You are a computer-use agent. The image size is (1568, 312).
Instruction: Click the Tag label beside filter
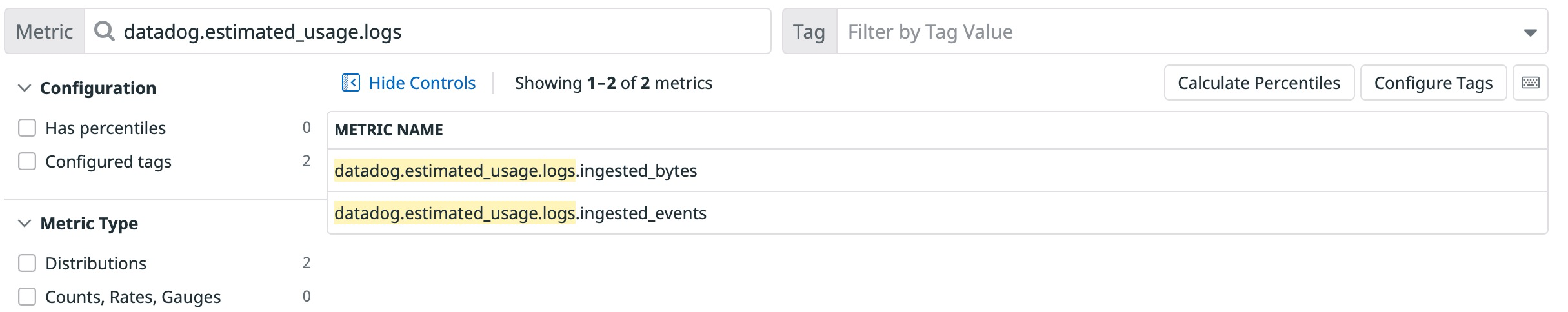coord(809,31)
